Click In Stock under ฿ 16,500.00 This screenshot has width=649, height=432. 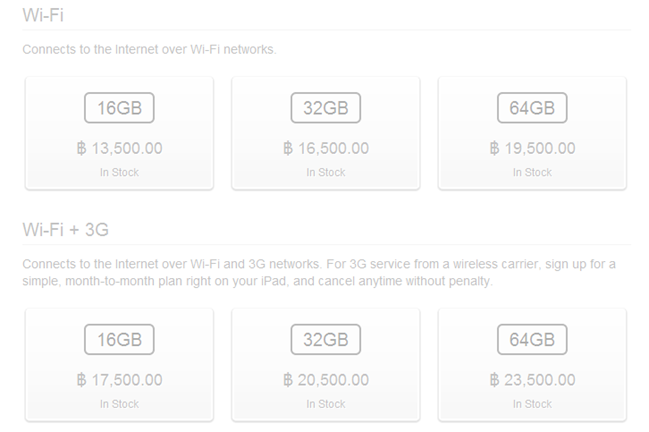coord(326,172)
